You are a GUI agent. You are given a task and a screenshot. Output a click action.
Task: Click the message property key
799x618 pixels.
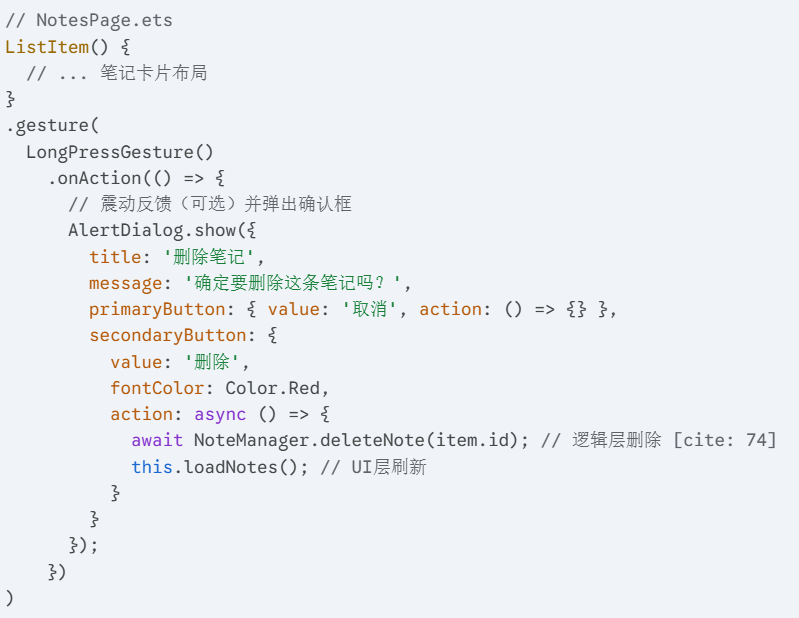coord(125,283)
